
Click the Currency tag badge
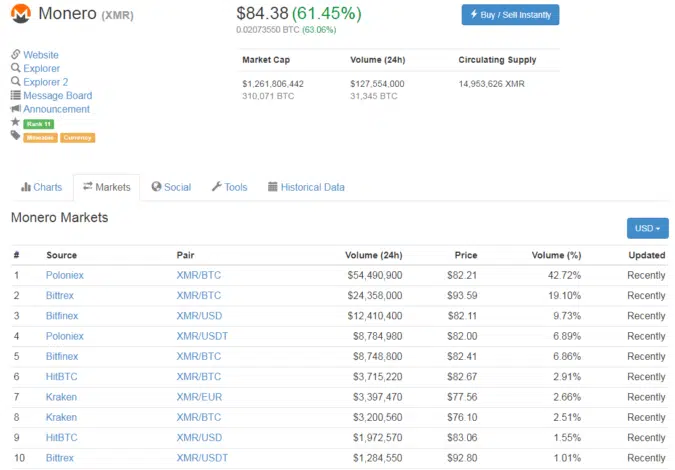pyautogui.click(x=77, y=138)
